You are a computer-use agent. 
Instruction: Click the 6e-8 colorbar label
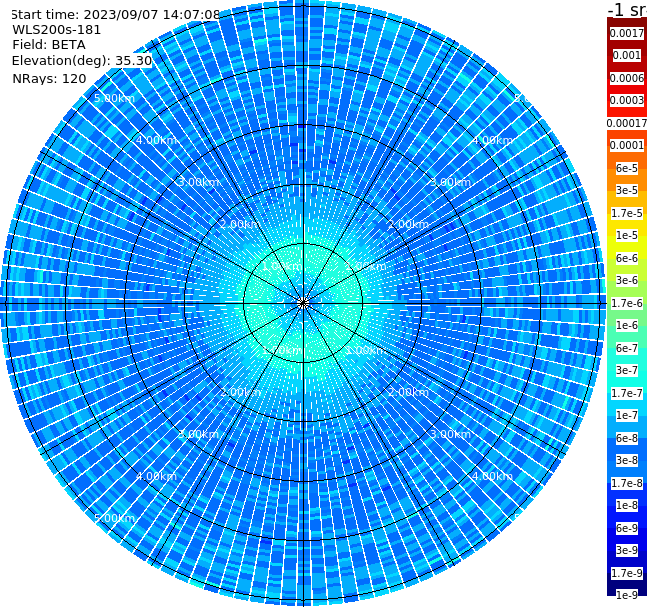(x=627, y=438)
